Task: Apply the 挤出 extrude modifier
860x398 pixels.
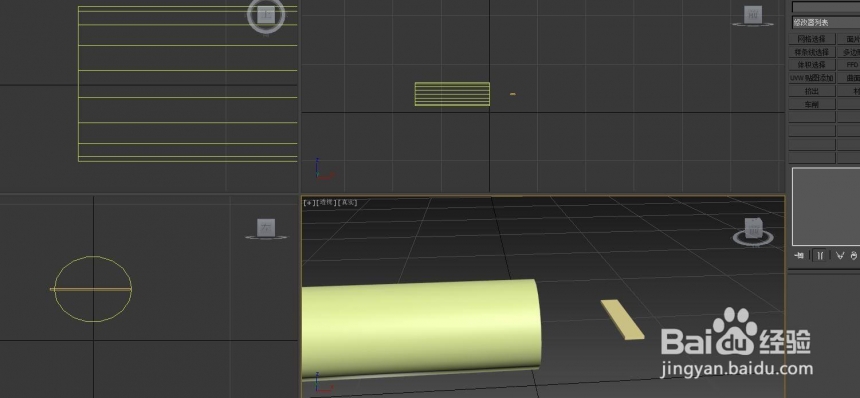Action: [812, 91]
